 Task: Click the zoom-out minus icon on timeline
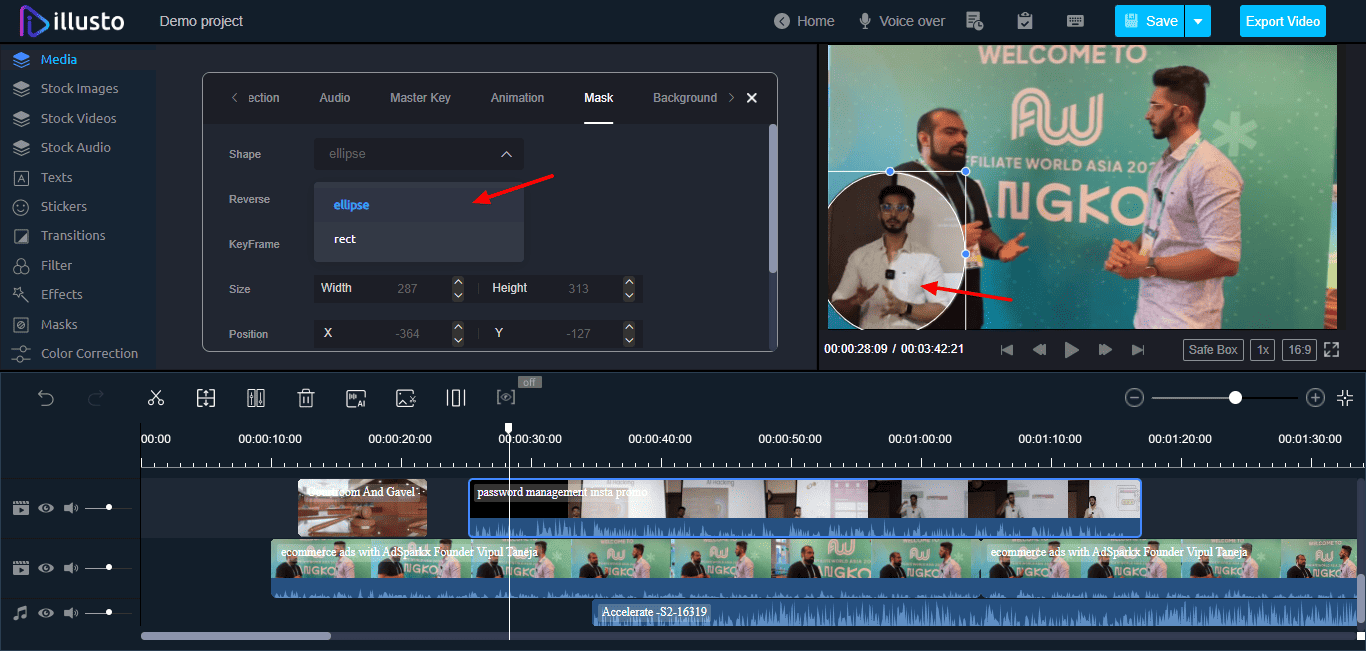pyautogui.click(x=1134, y=398)
